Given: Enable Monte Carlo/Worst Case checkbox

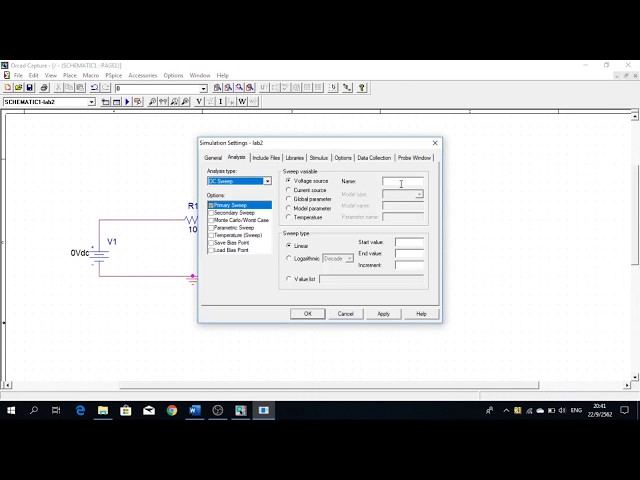Looking at the screenshot, I should point(211,220).
